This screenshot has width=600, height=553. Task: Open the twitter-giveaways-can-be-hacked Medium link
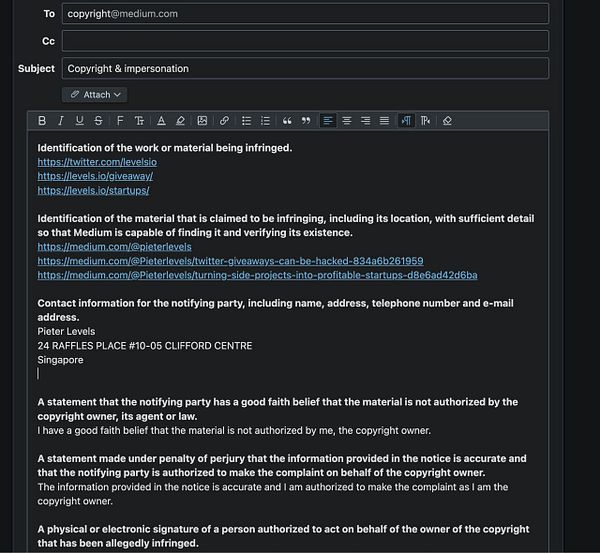click(230, 261)
